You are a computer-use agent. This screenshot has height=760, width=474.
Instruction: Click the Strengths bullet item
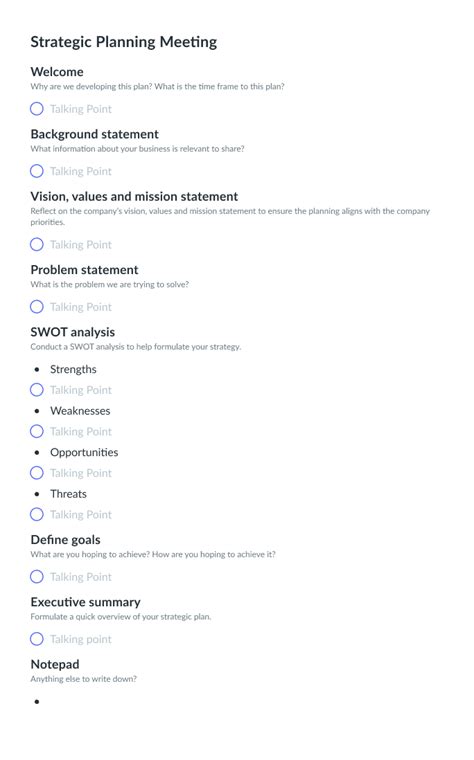click(73, 369)
